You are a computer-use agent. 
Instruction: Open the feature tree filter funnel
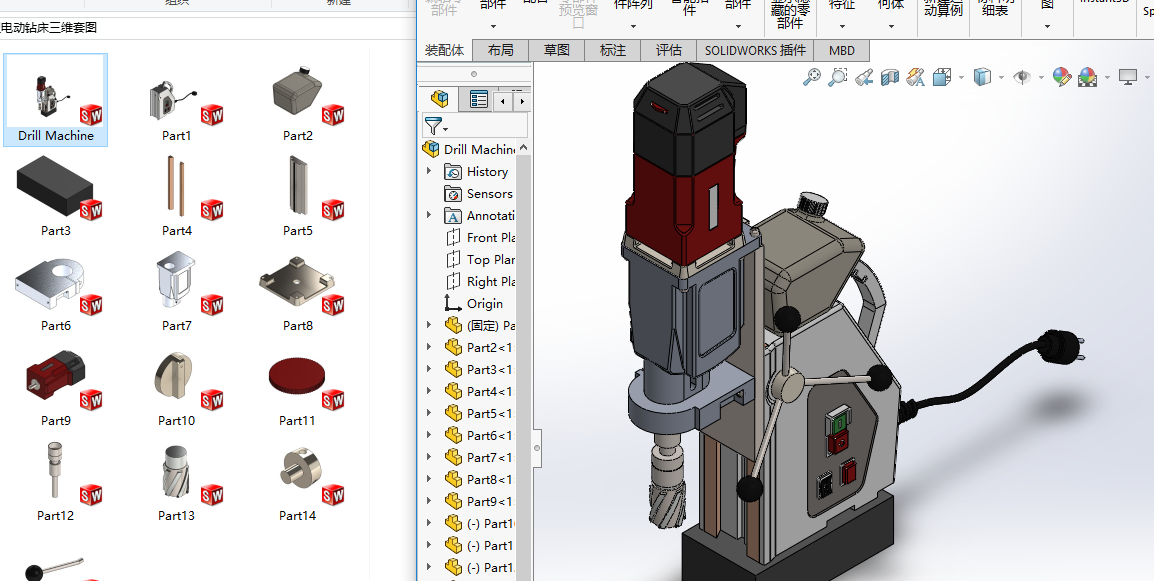coord(433,126)
